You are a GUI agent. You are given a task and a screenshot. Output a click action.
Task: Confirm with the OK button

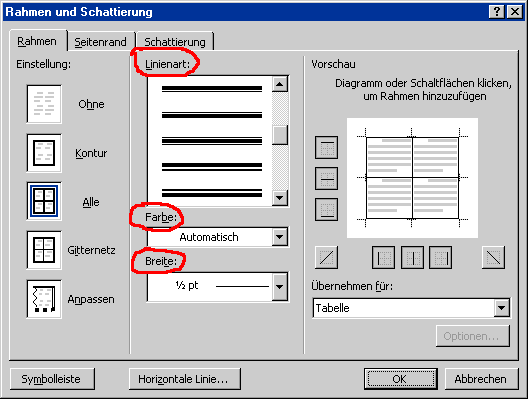pos(400,379)
